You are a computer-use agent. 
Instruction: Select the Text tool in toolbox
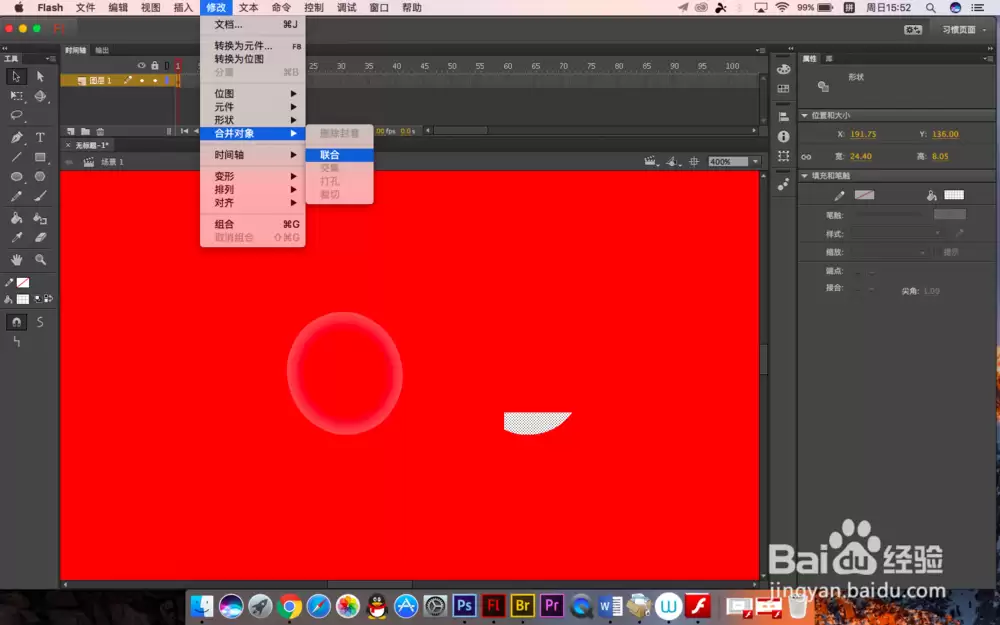(40, 138)
